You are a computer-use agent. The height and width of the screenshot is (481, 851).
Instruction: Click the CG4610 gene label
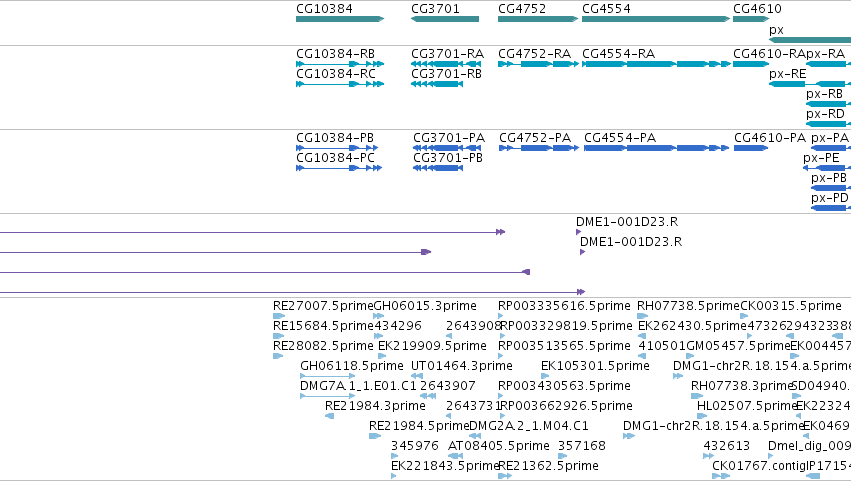click(757, 9)
